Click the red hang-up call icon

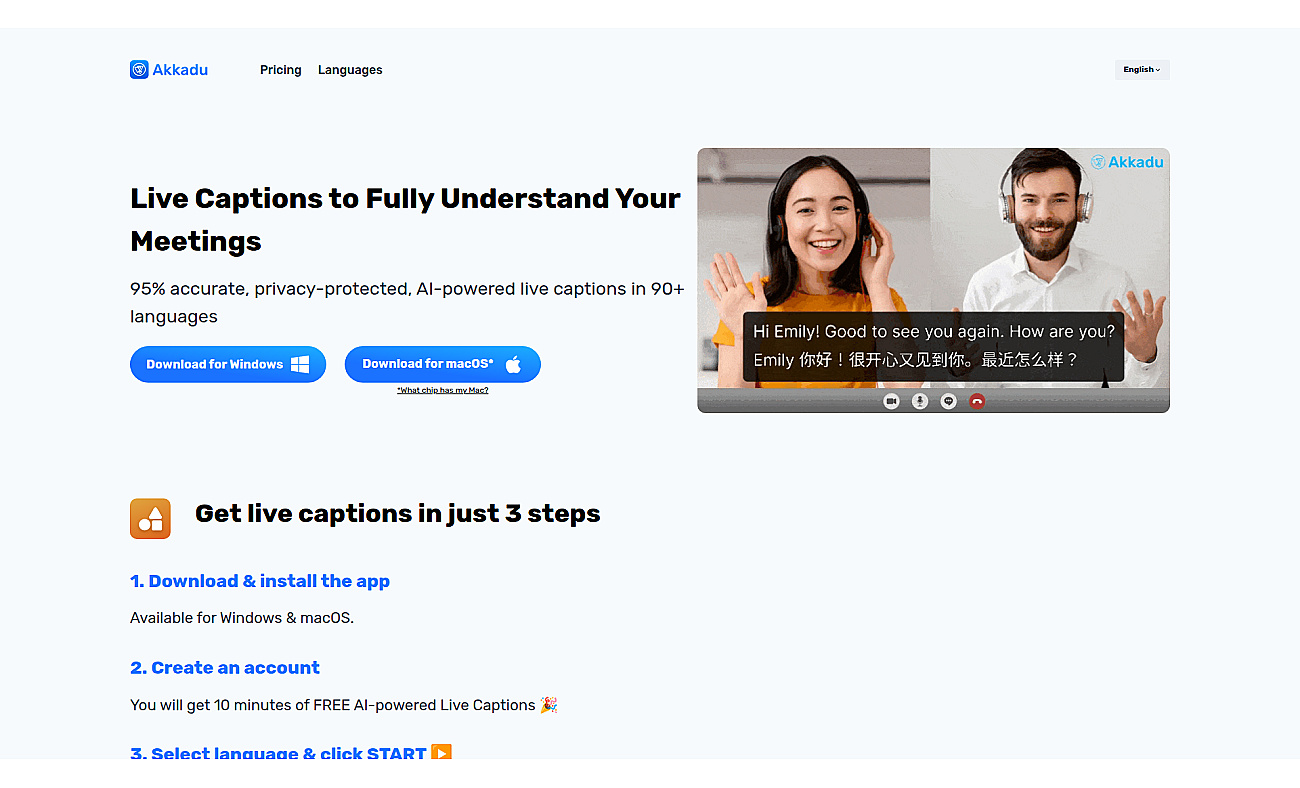977,401
